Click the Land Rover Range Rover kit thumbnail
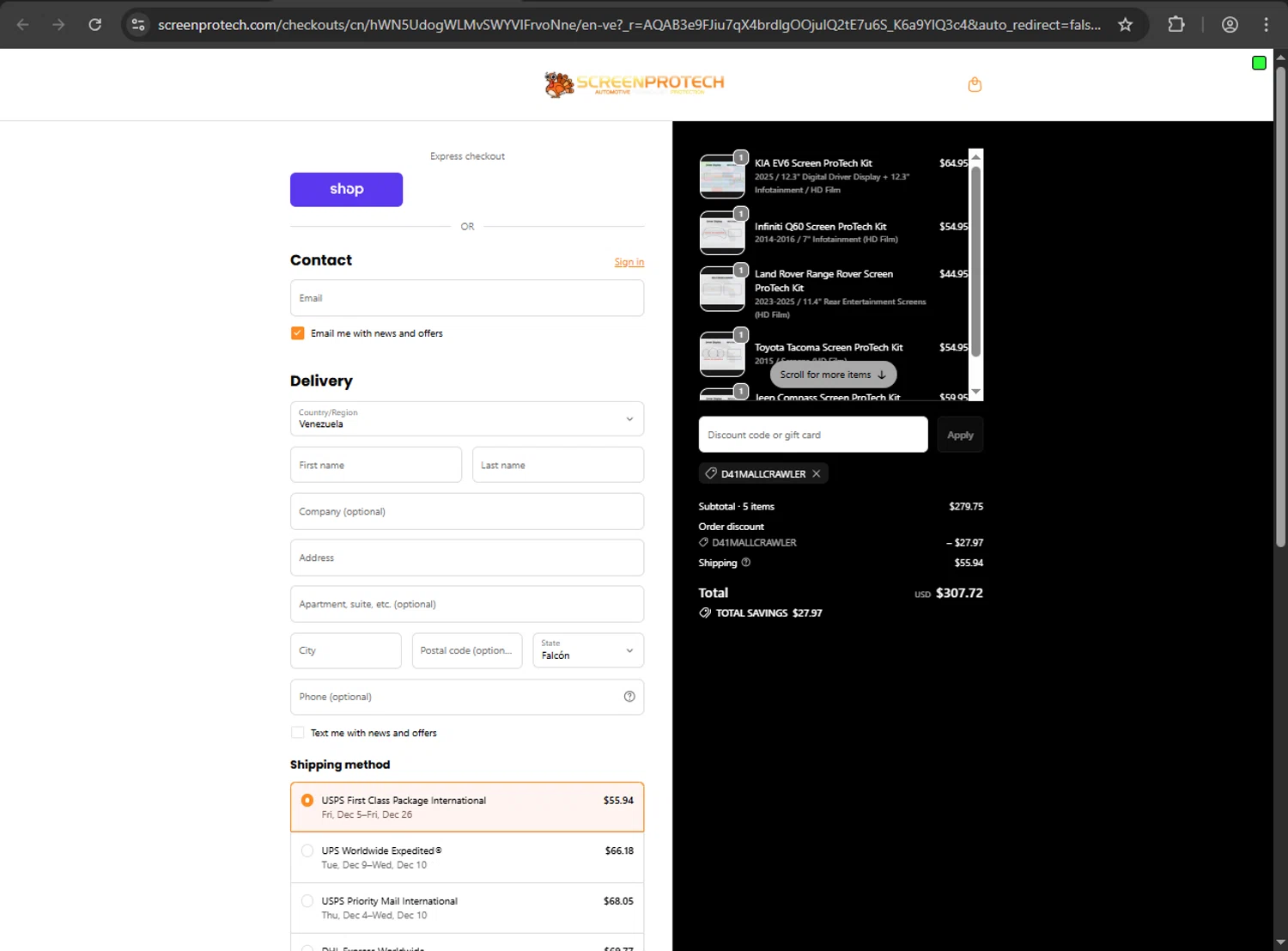 click(x=722, y=289)
